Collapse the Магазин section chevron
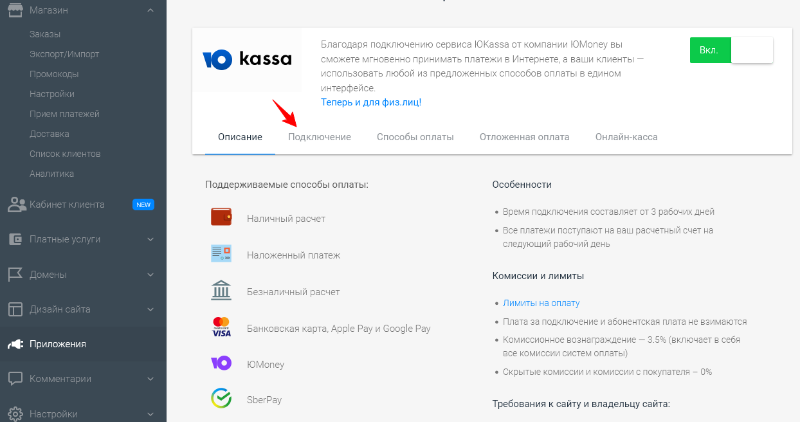Image resolution: width=800 pixels, height=422 pixels. (x=151, y=10)
